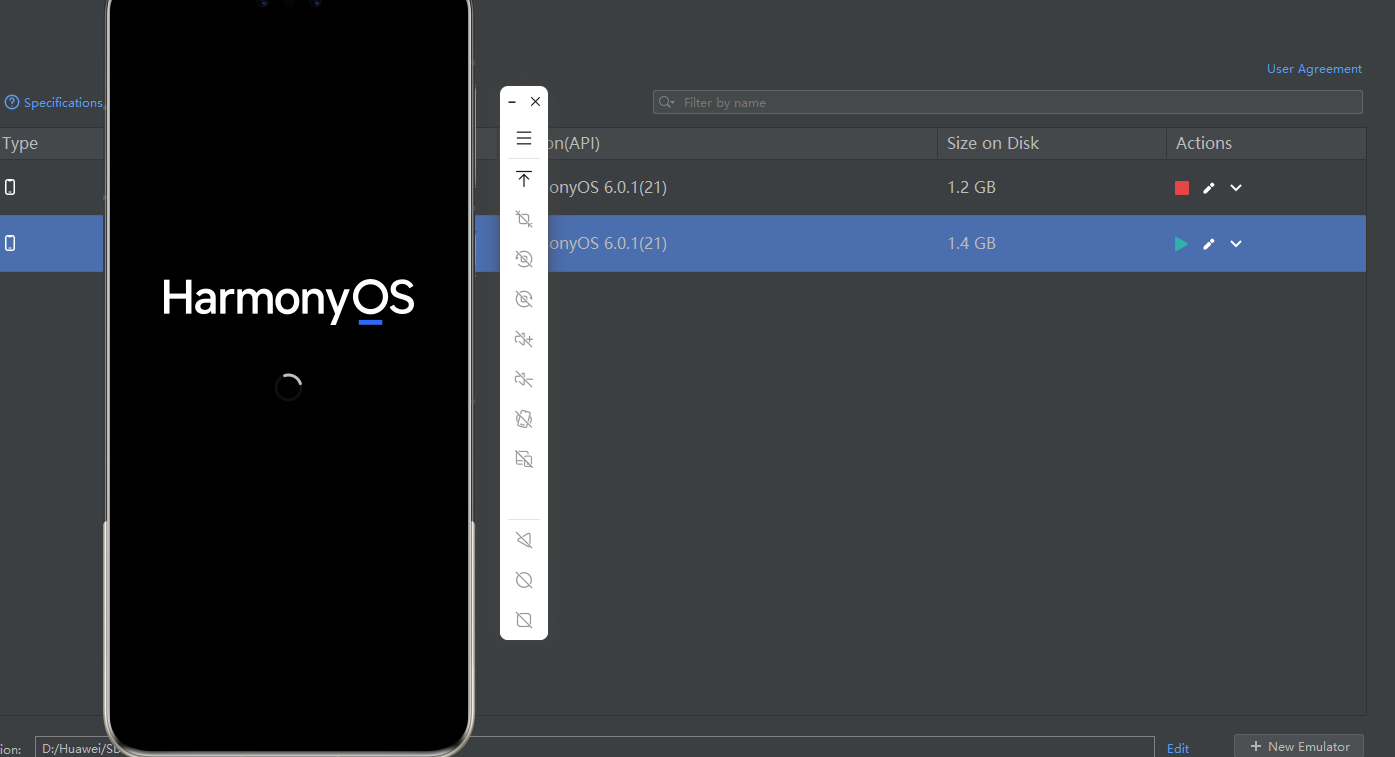The width and height of the screenshot is (1395, 757).
Task: Expand more actions for 1.2 GB emulator
Action: tap(1236, 188)
